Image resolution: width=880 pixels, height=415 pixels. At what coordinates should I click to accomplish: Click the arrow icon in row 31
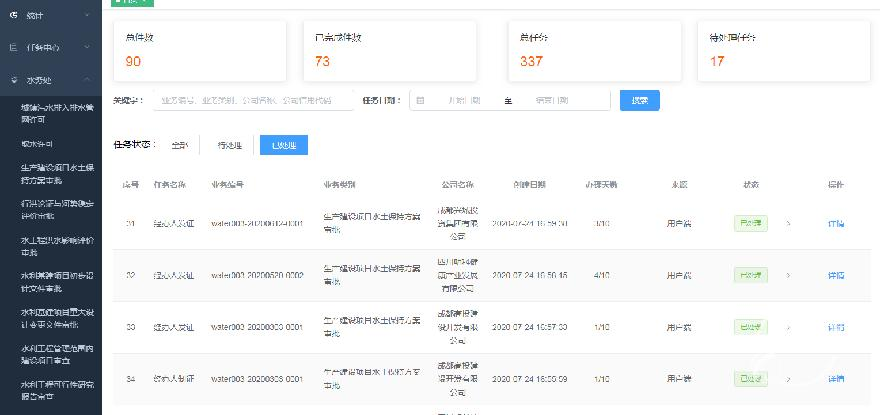788,223
